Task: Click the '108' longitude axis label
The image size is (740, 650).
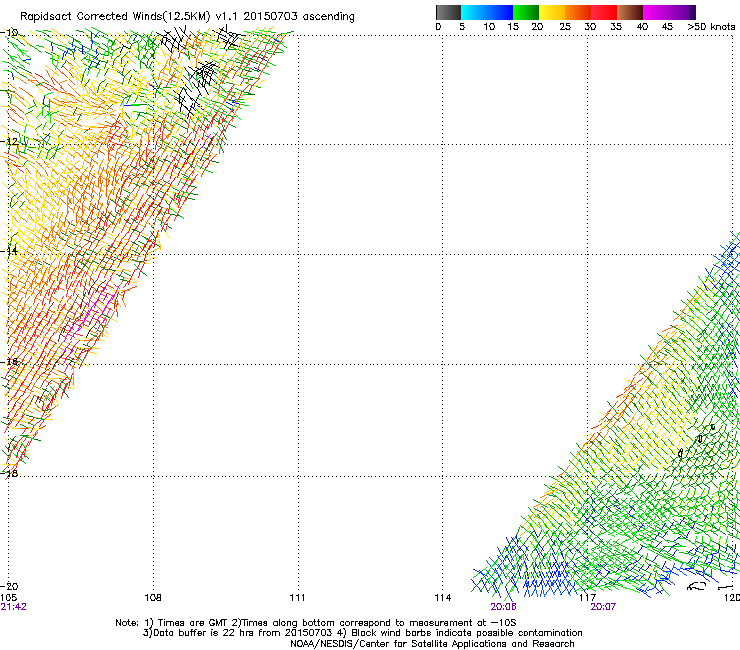Action: click(153, 598)
